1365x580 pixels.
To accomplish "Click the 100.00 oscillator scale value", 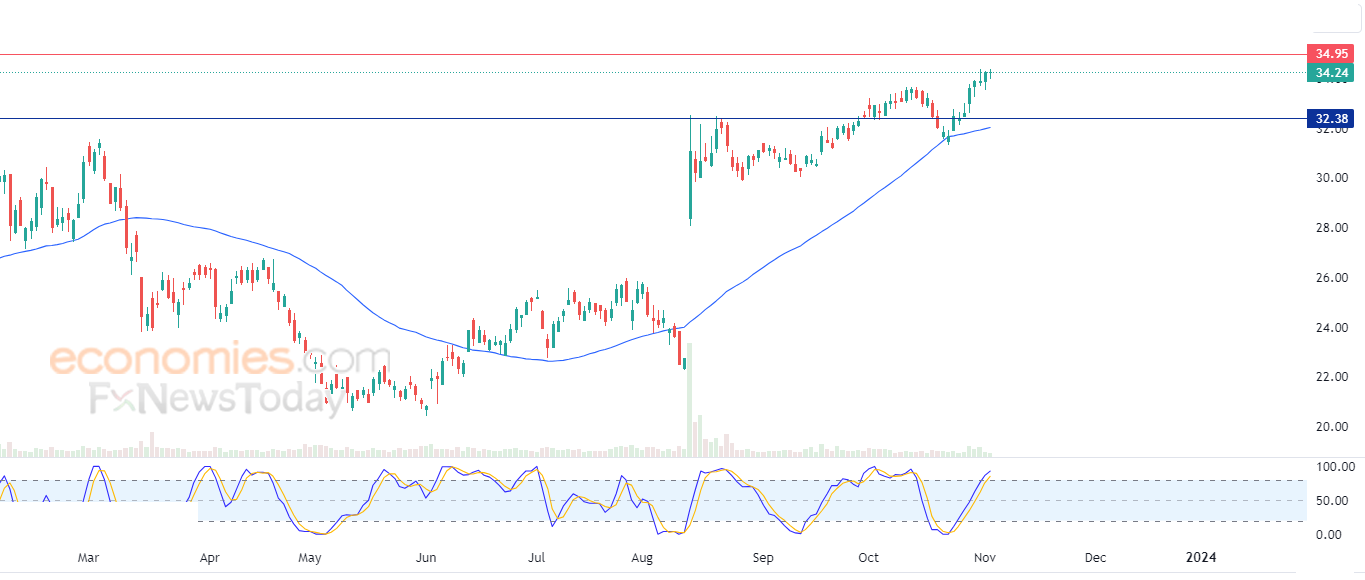I will coord(1334,467).
